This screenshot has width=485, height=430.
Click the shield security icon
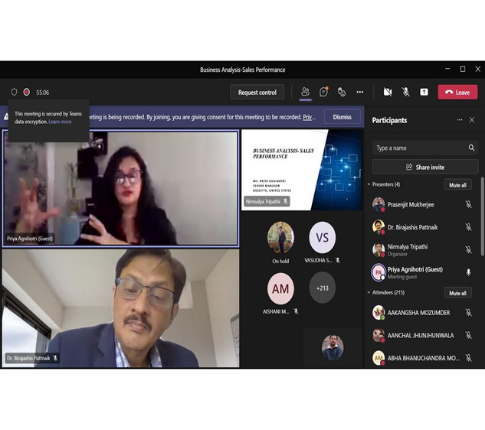[14, 92]
